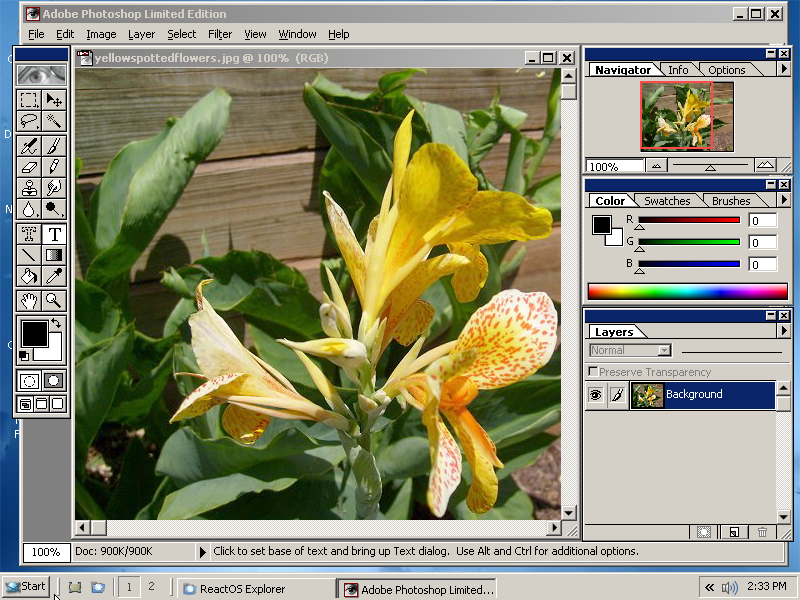Image resolution: width=800 pixels, height=600 pixels.
Task: Switch to the Hand tool
Action: [29, 300]
